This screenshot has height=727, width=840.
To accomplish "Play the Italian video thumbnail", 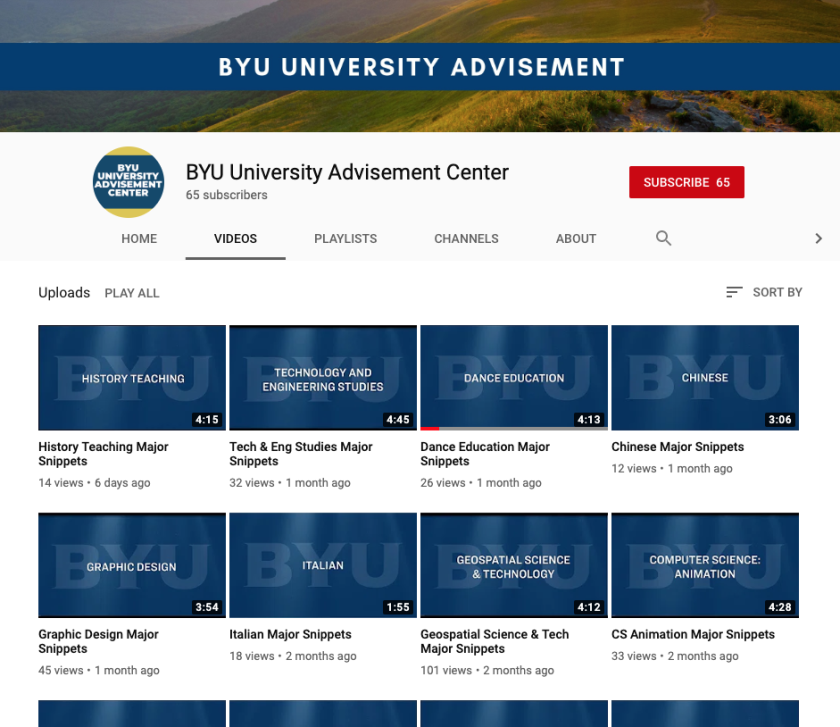I will pyautogui.click(x=323, y=565).
